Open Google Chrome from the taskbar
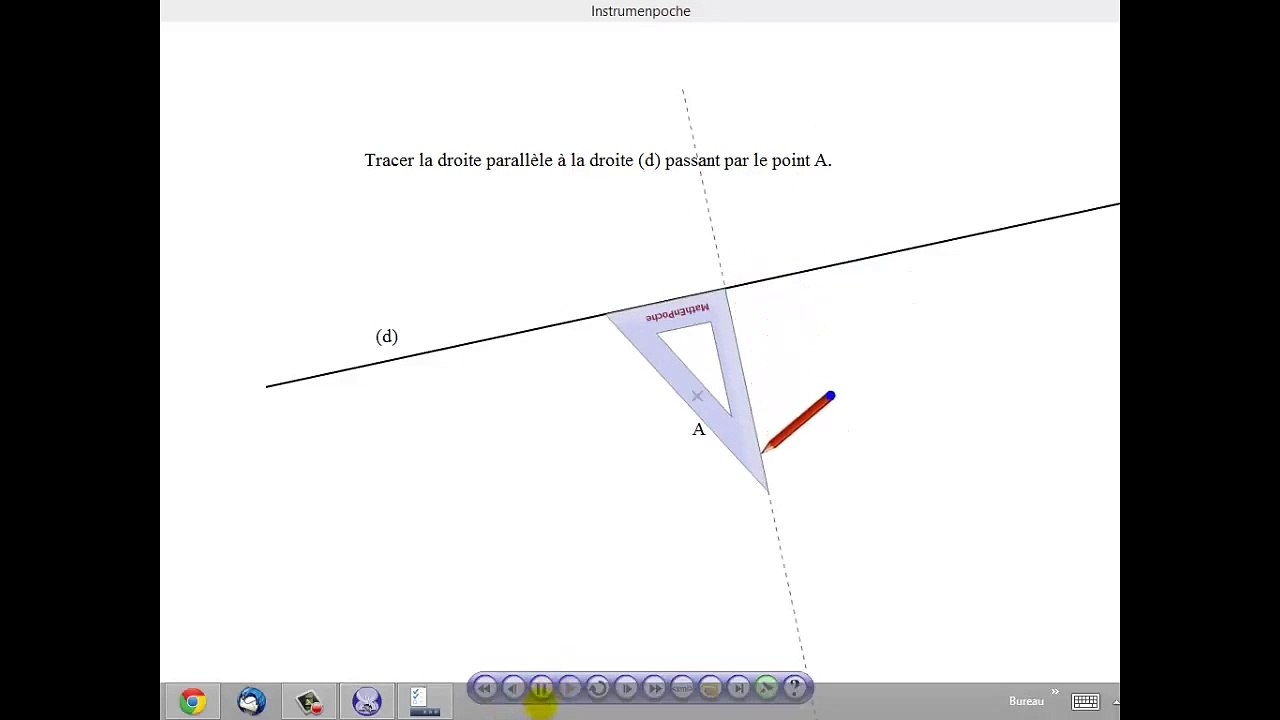The width and height of the screenshot is (1280, 720). pos(193,701)
